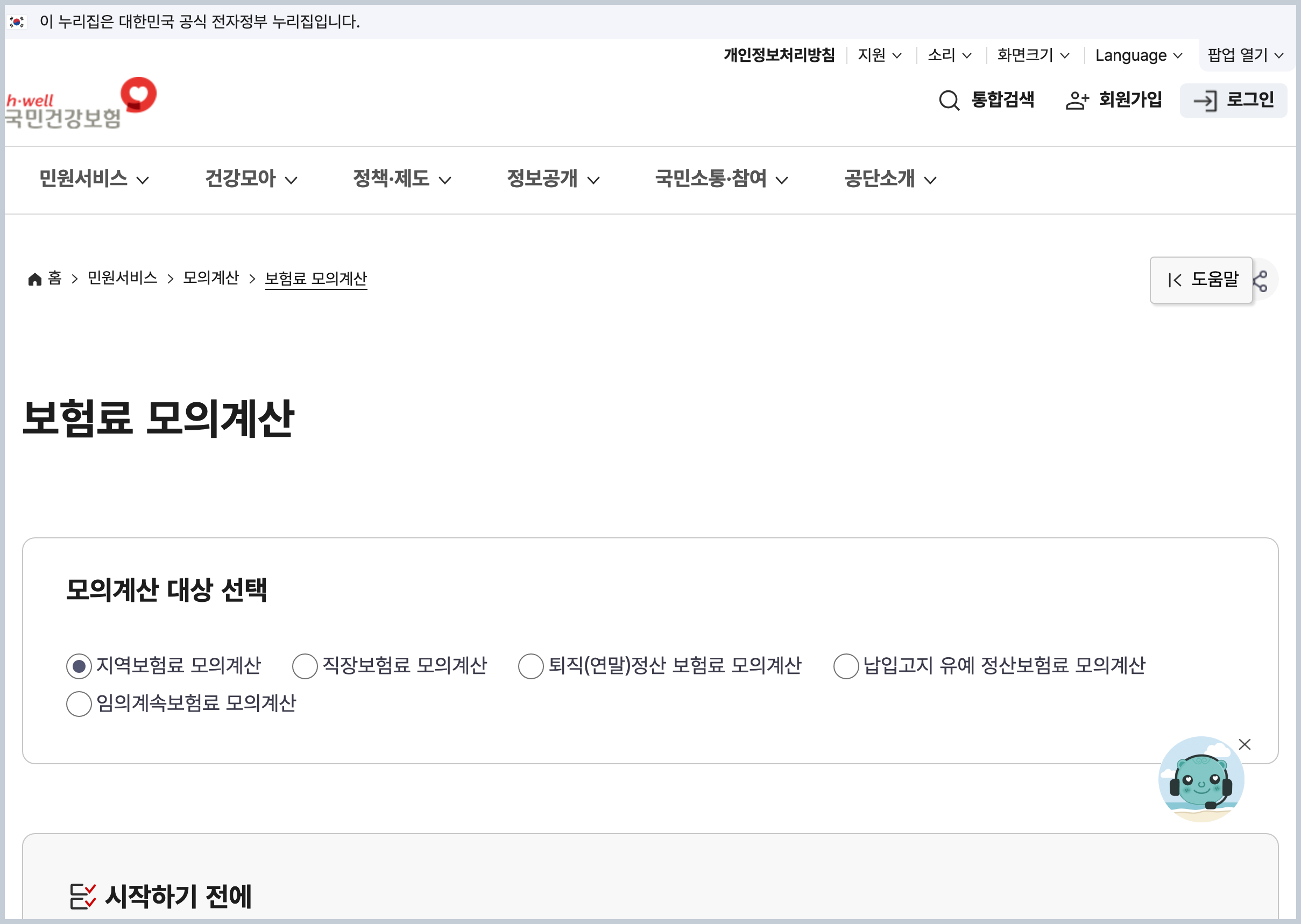This screenshot has height=924, width=1301.
Task: Click 모의계산 in the breadcrumb
Action: (x=210, y=278)
